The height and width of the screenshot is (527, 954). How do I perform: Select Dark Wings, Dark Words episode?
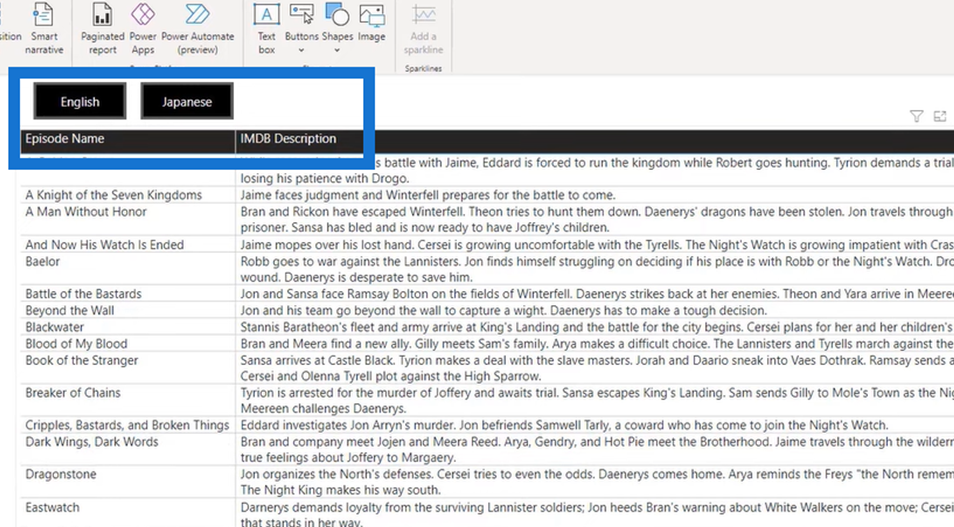coord(91,442)
